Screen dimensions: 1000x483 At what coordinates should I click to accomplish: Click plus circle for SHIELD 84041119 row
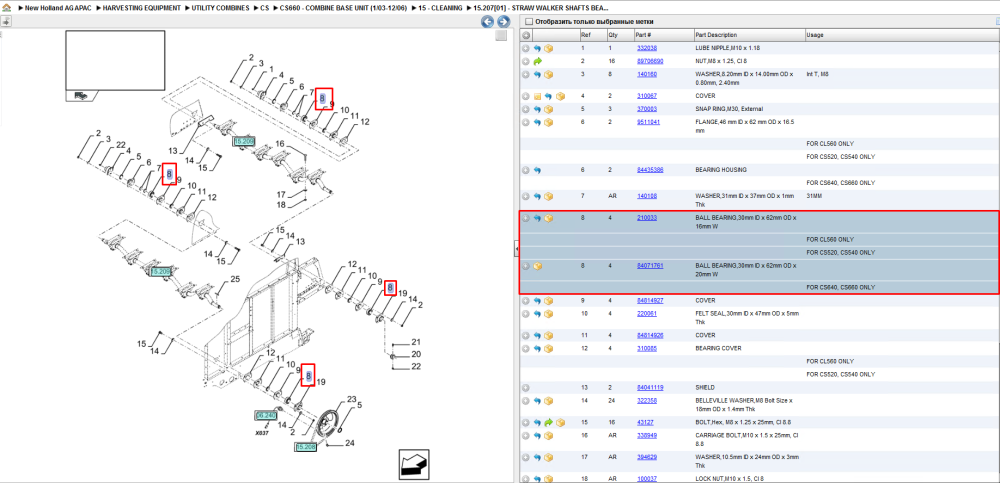point(526,388)
